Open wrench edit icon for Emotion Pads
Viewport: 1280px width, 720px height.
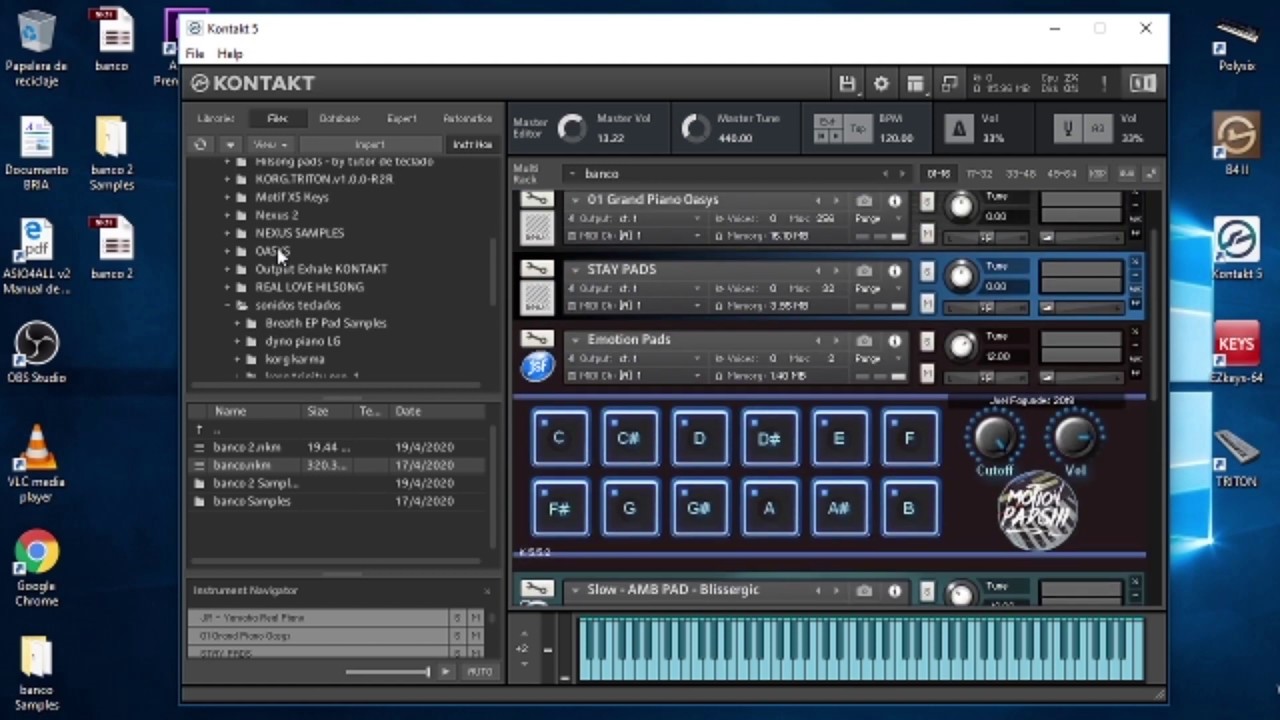tap(537, 339)
